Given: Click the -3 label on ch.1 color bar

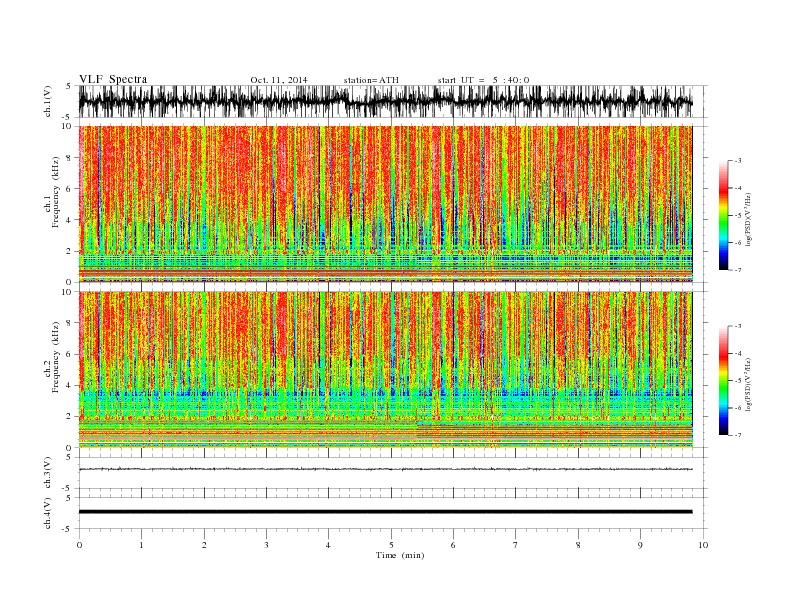Looking at the screenshot, I should (738, 161).
